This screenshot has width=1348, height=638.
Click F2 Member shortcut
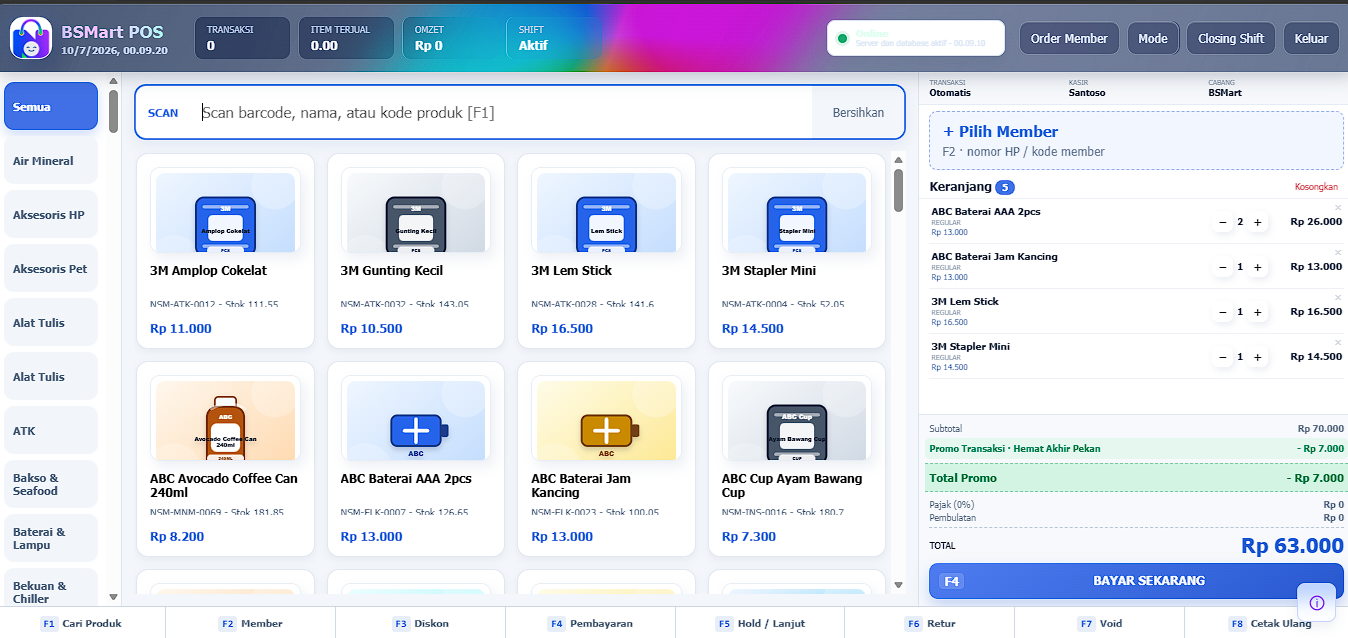tap(251, 623)
